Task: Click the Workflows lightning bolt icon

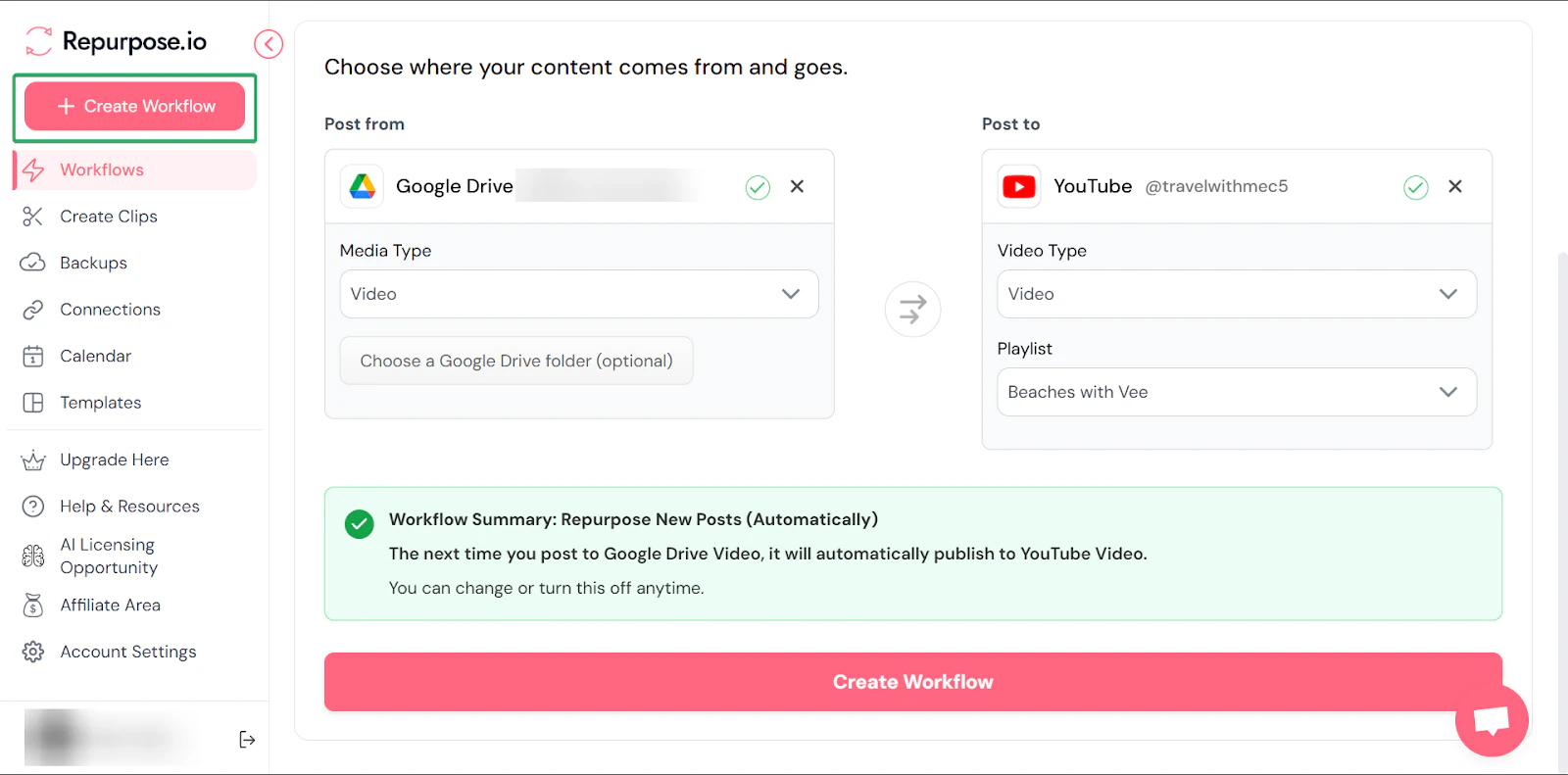Action: coord(33,170)
